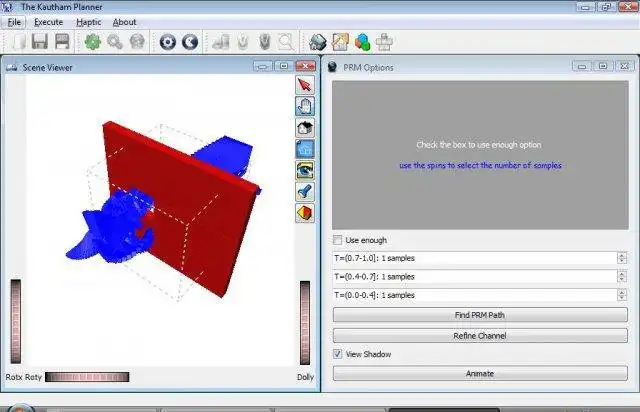Click the grey PRM Options message panel

480,155
